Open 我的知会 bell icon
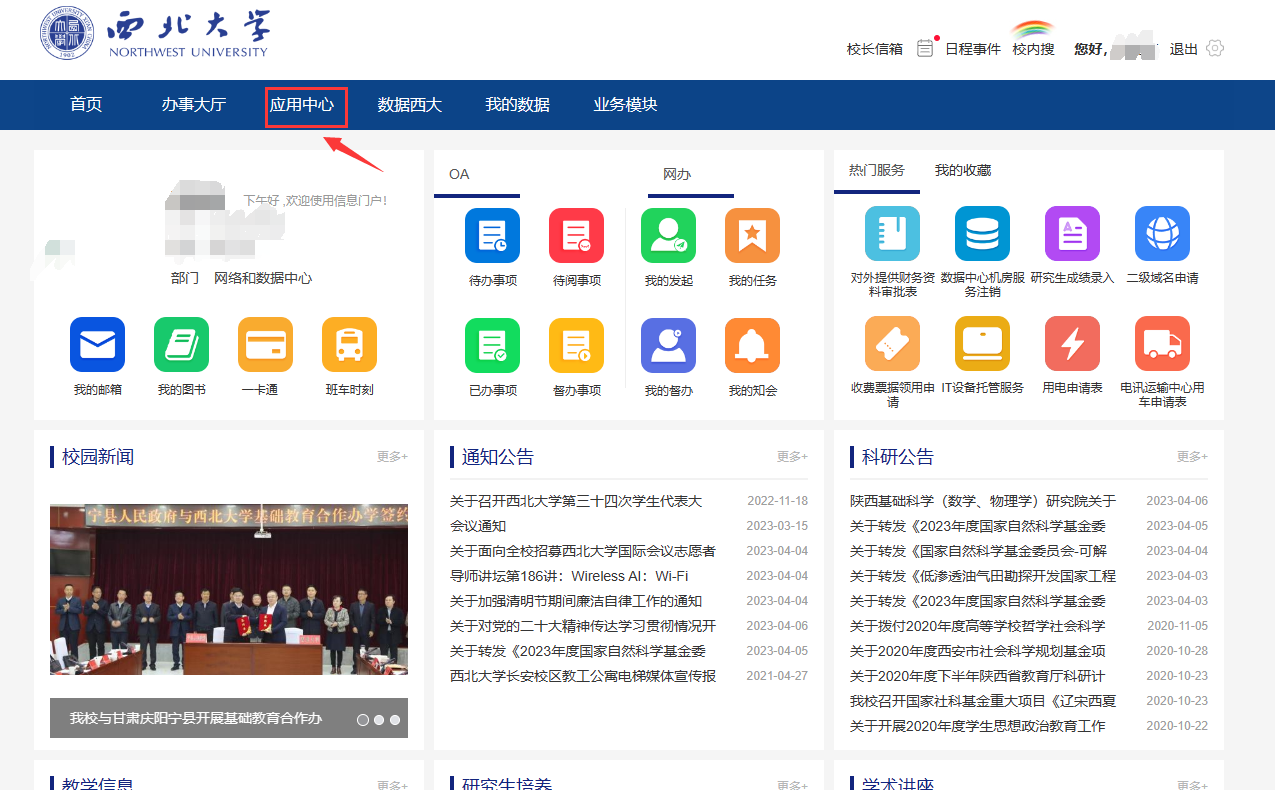Image resolution: width=1275 pixels, height=790 pixels. coord(752,346)
